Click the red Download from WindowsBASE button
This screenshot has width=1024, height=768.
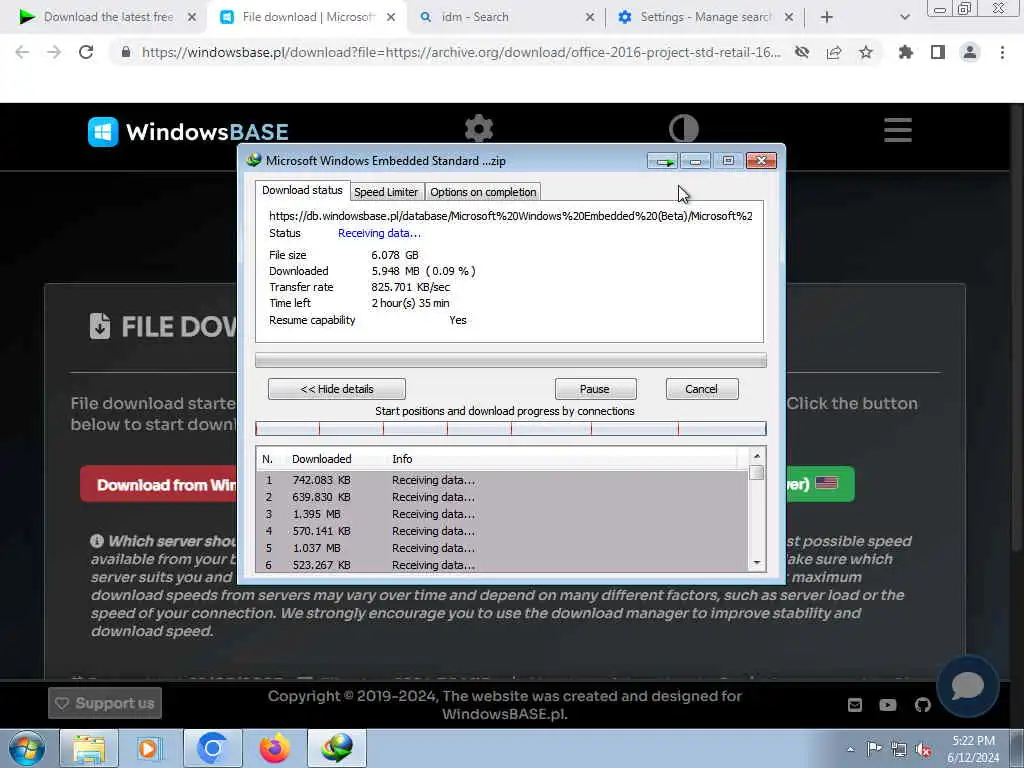click(x=159, y=485)
